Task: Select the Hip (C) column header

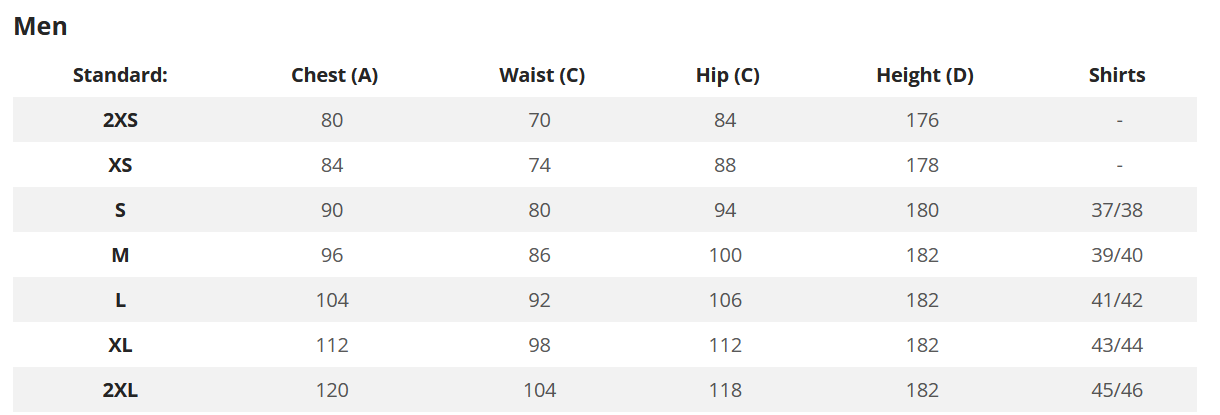Action: point(727,75)
